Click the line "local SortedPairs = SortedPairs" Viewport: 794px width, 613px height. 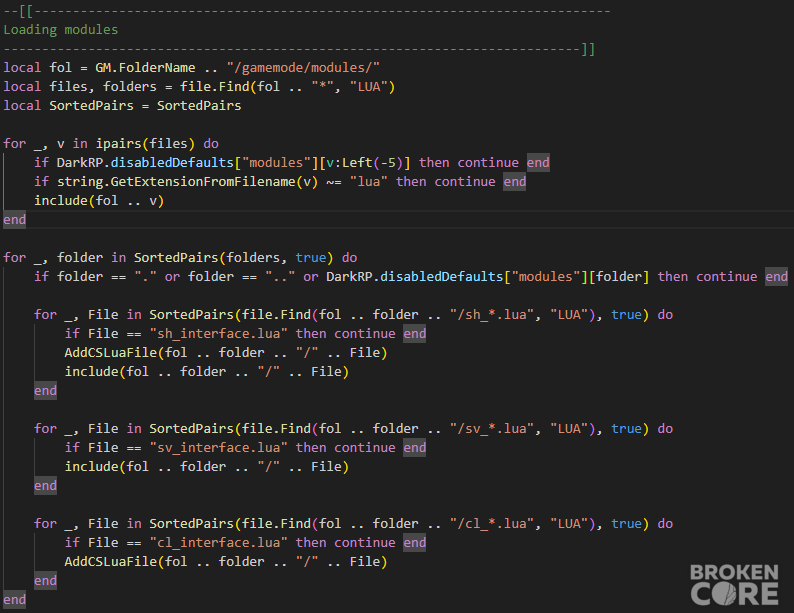tap(123, 106)
